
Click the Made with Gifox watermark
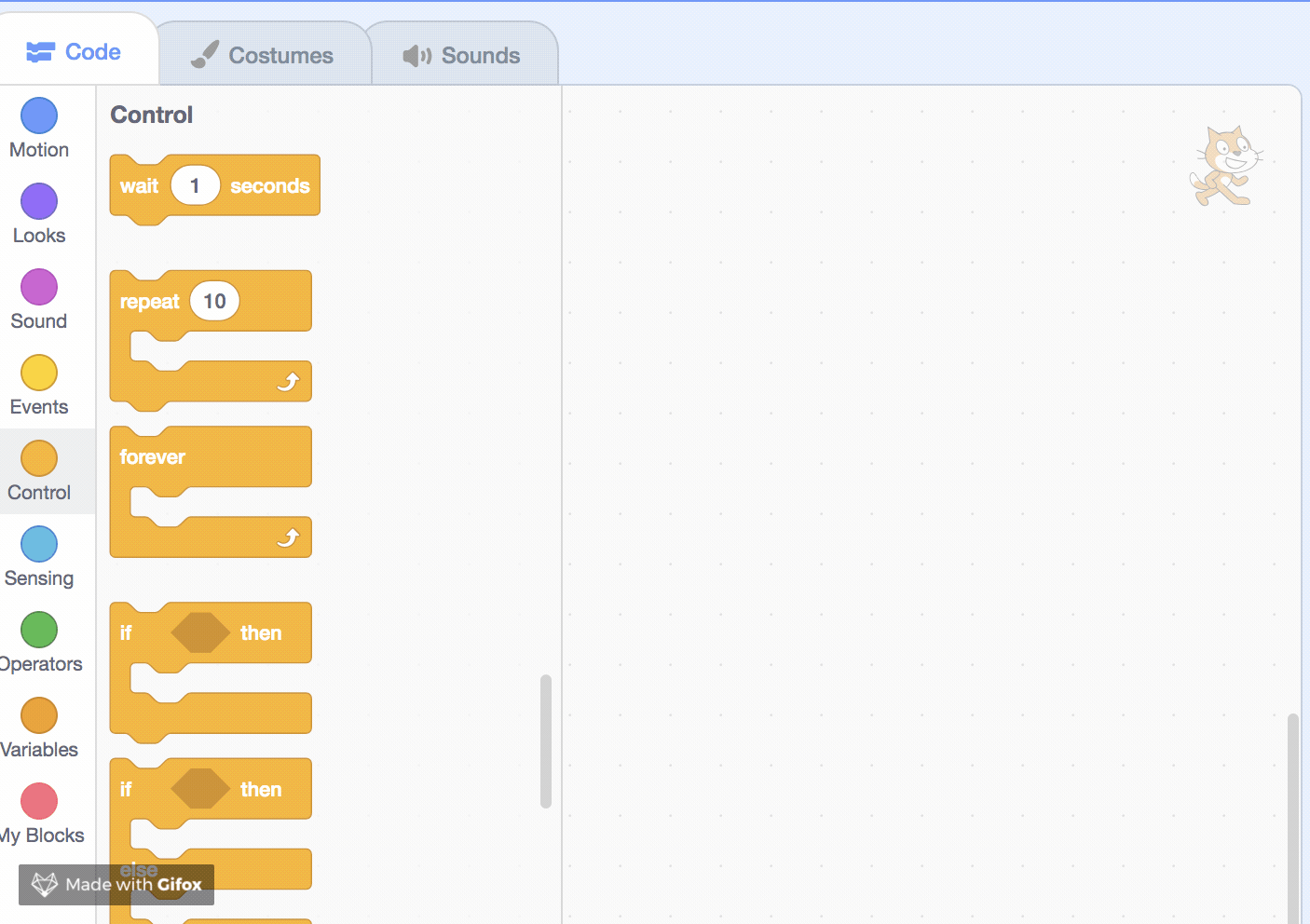[116, 885]
